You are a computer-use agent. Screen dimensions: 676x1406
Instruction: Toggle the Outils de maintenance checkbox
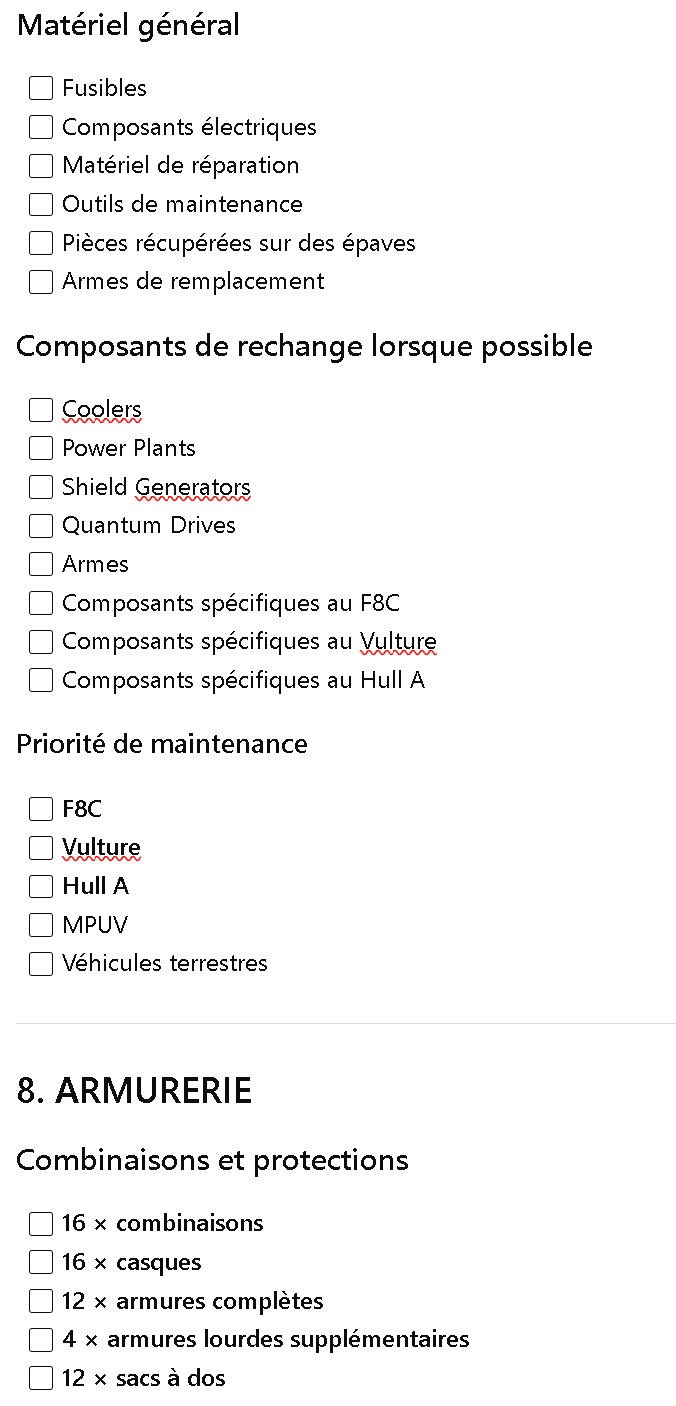(41, 204)
